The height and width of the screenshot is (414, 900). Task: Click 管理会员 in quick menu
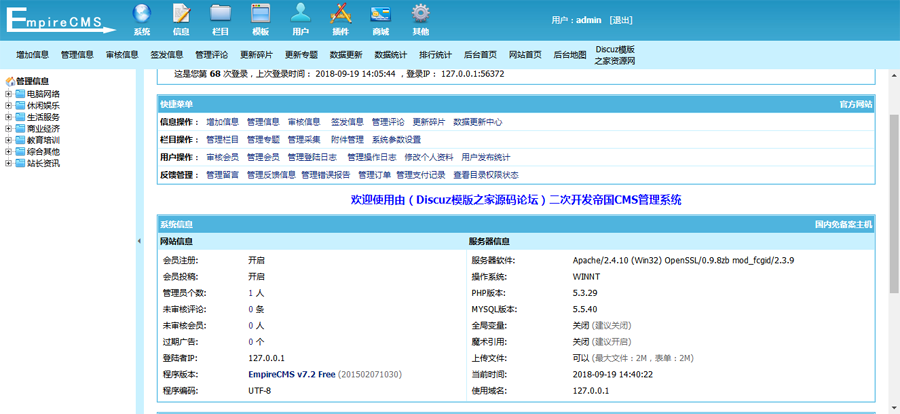tap(263, 157)
